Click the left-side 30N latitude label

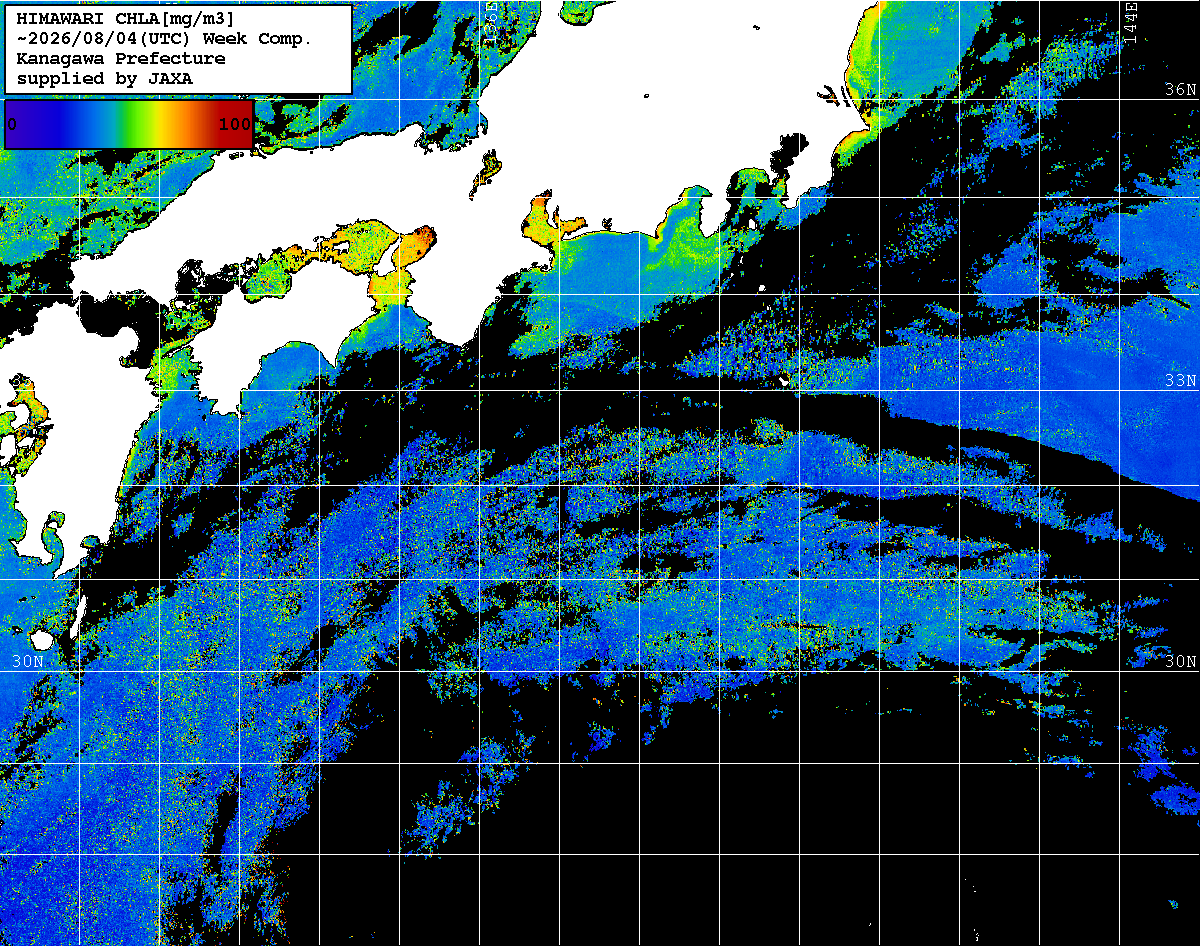(28, 661)
